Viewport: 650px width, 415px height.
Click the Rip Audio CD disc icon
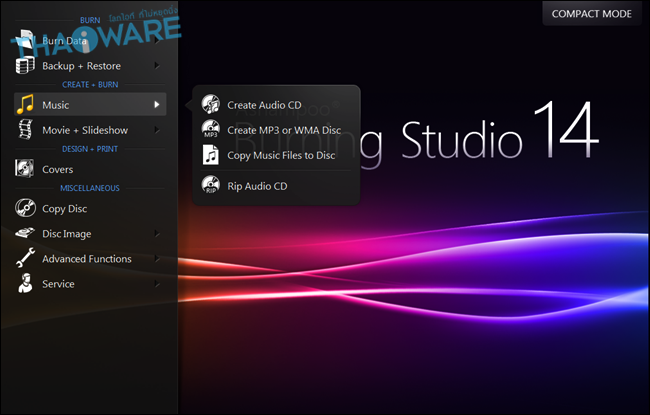[x=211, y=185]
